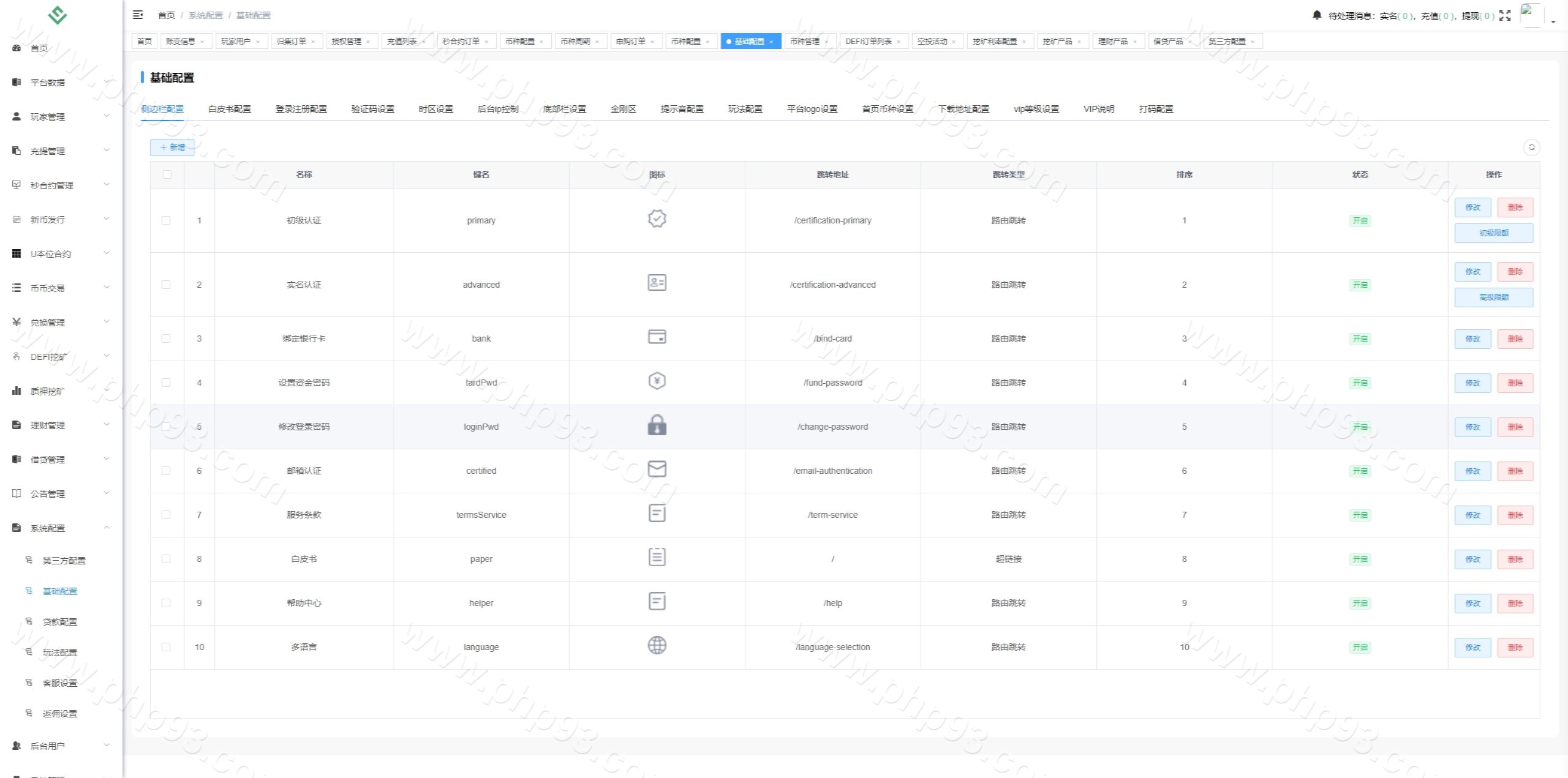Open the vip等级设置 tab
The image size is (1568, 778).
pos(1036,109)
